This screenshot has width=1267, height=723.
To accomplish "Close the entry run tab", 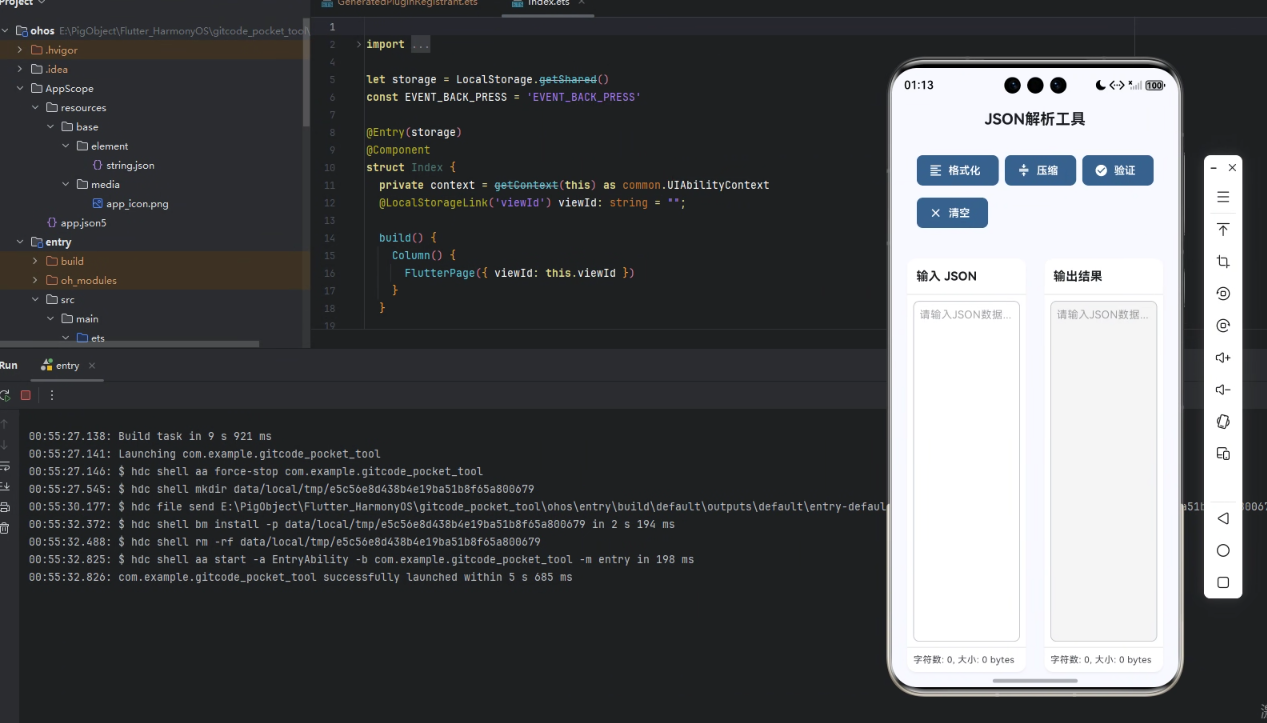I will click(x=93, y=366).
